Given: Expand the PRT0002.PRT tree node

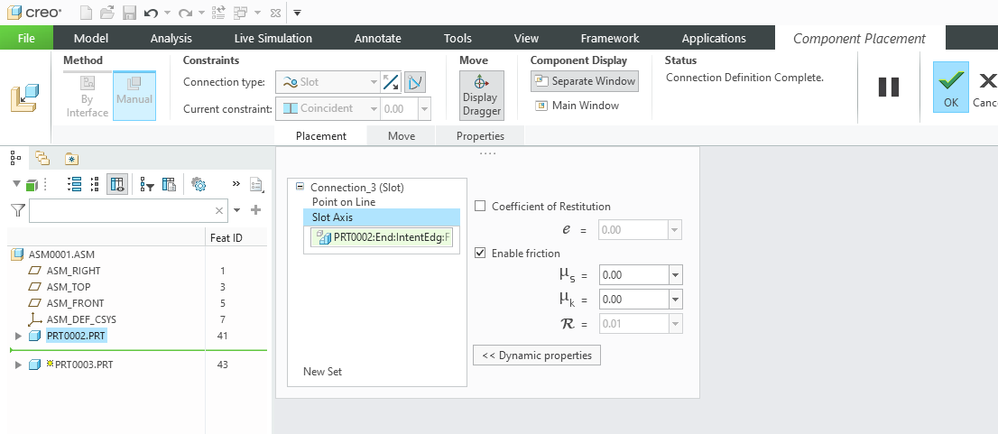Looking at the screenshot, I should [x=18, y=336].
